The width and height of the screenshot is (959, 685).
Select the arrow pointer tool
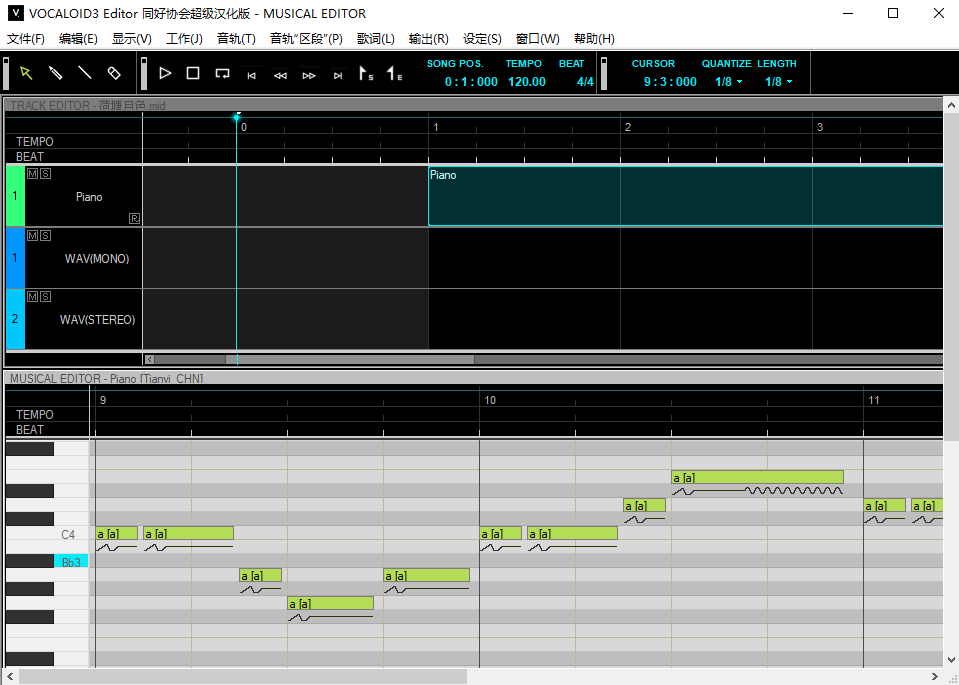click(26, 73)
